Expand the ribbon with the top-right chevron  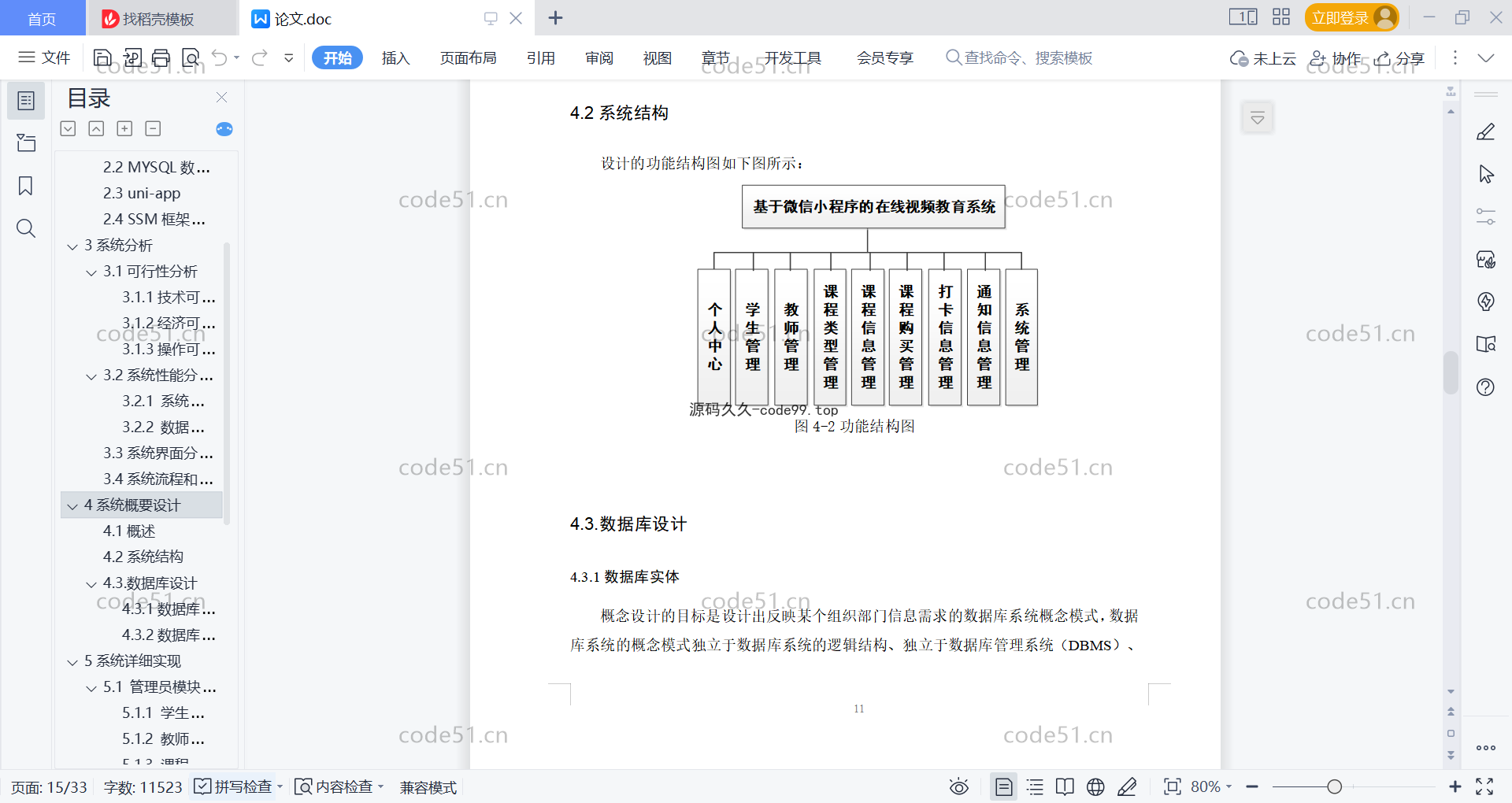tap(1486, 57)
